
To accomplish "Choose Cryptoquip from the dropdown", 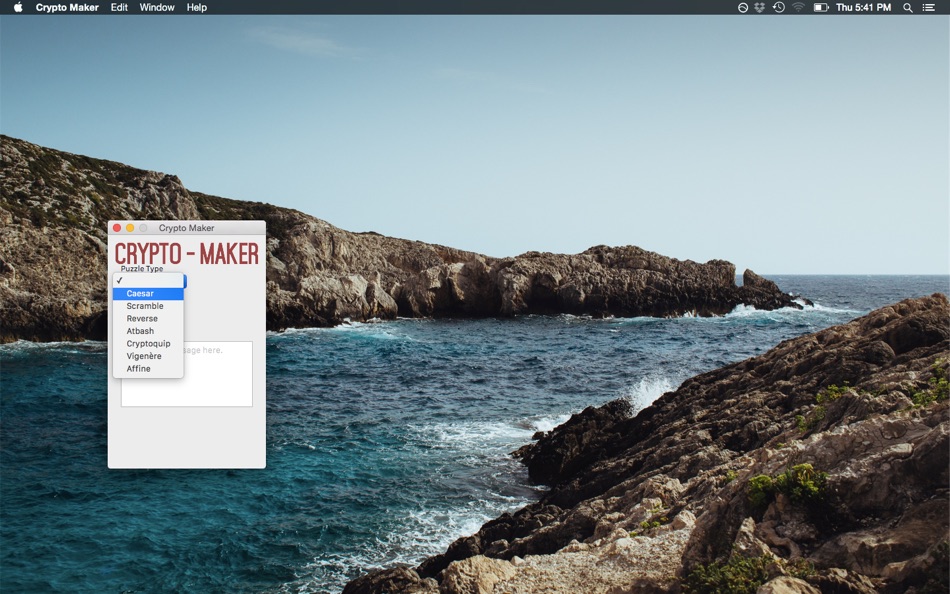I will [x=148, y=344].
